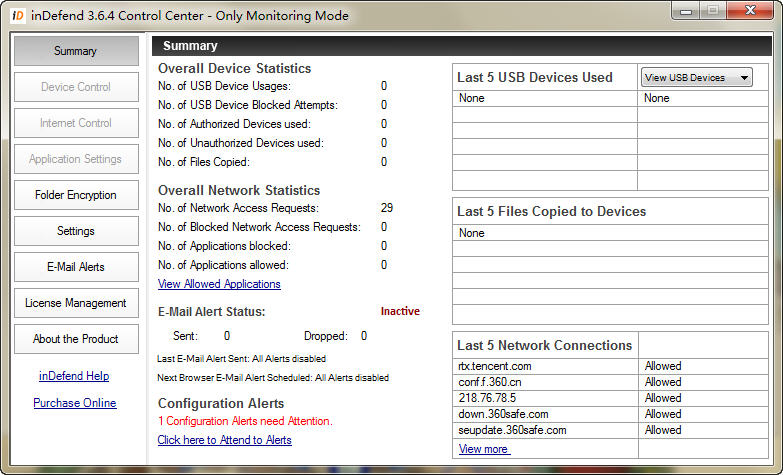Open Folder Encryption page
The height and width of the screenshot is (475, 783).
(x=76, y=195)
